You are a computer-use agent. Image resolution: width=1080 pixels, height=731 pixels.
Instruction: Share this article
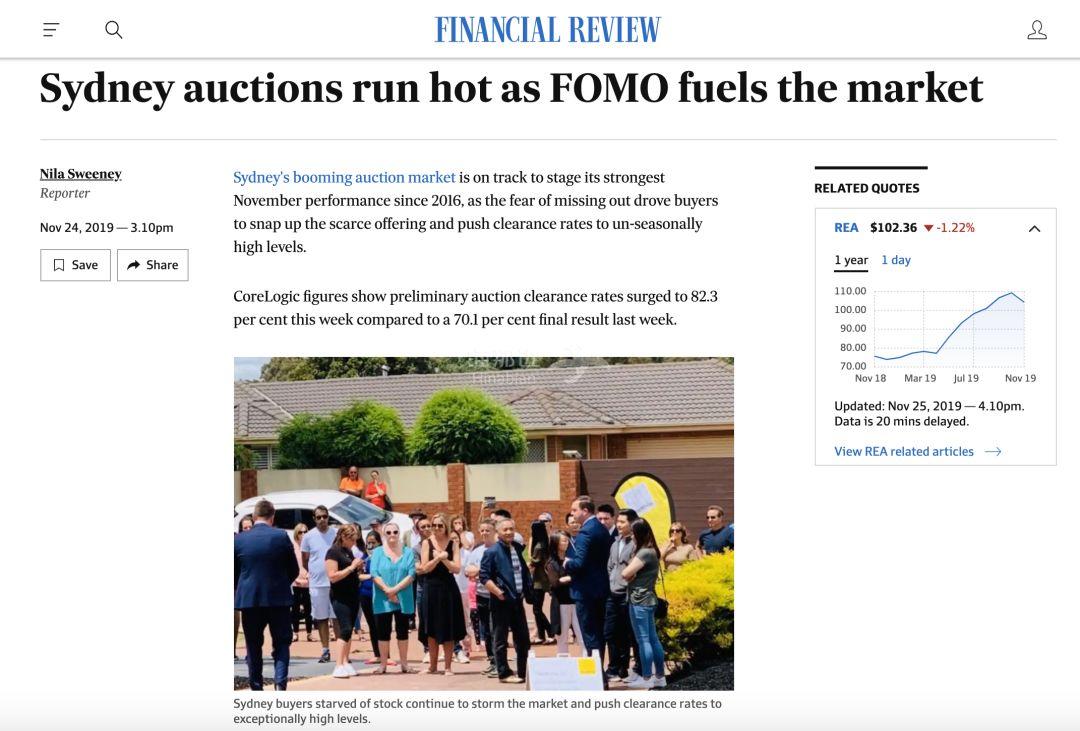153,265
